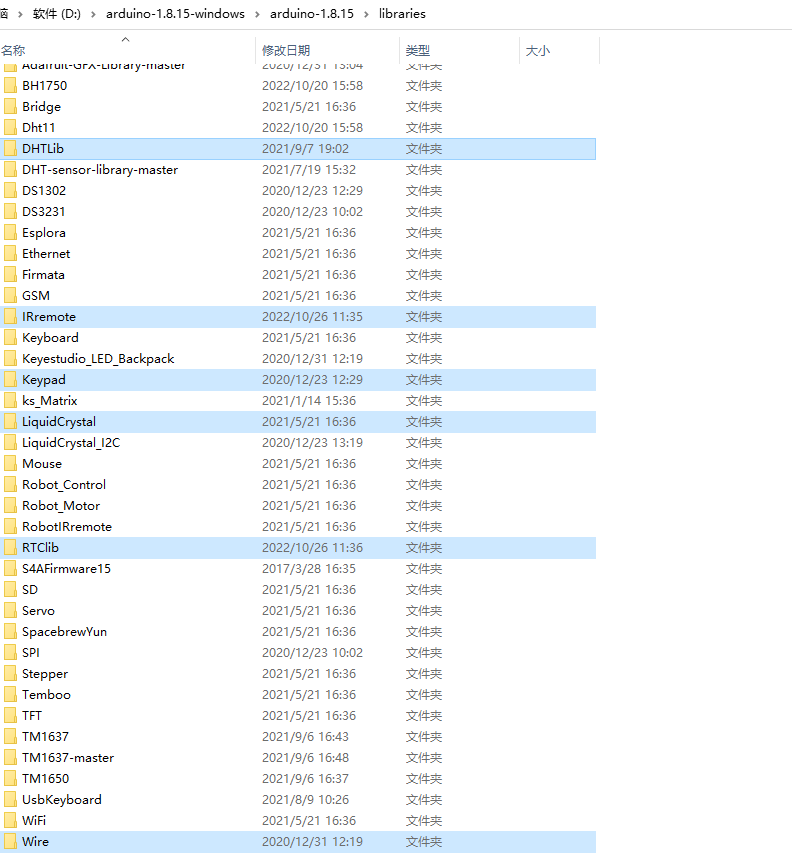The height and width of the screenshot is (857, 792).
Task: Click the Ethernet folder icon
Action: 10,254
